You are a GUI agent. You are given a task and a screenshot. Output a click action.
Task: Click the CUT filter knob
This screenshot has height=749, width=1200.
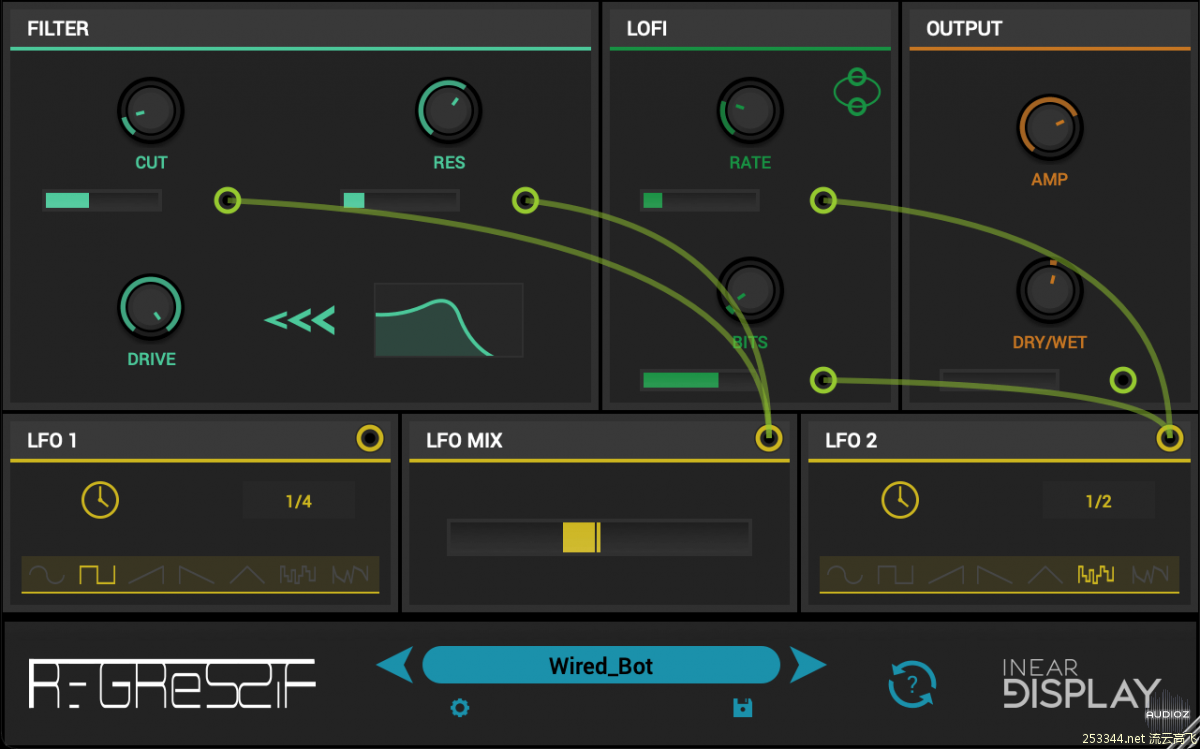coord(151,111)
